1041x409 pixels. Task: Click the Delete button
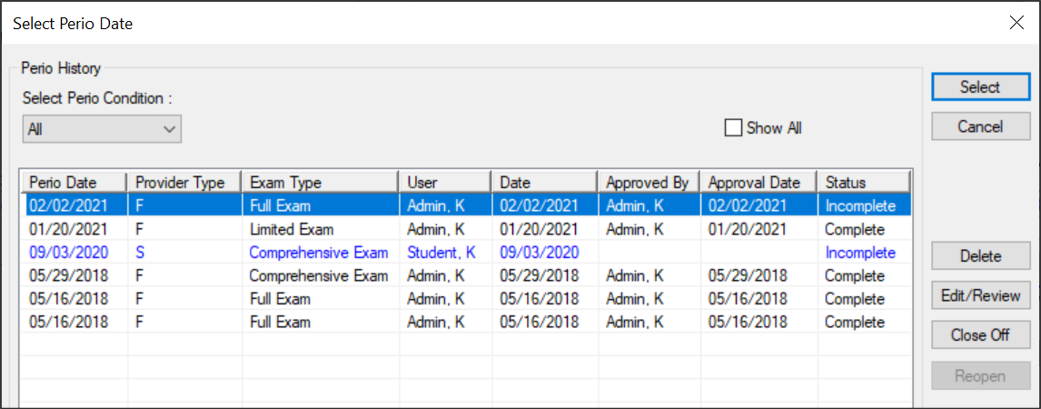pos(980,256)
